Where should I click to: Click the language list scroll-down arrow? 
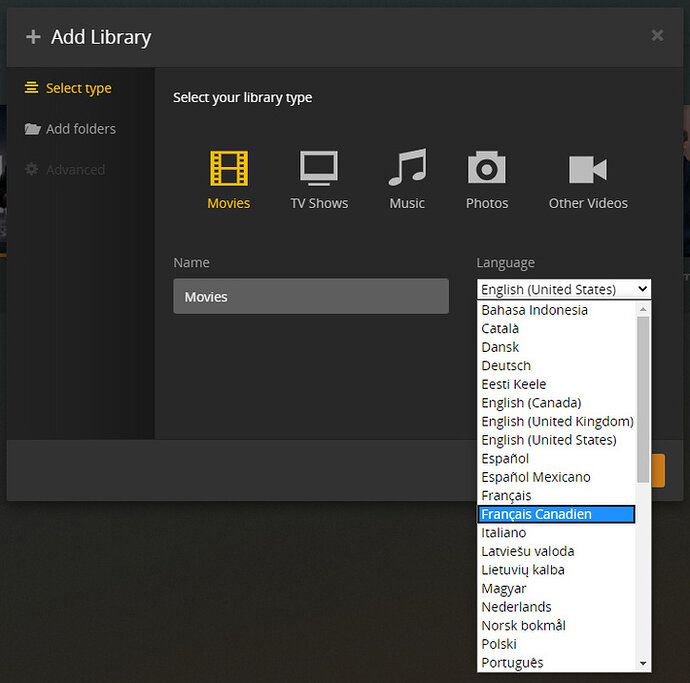[x=643, y=663]
